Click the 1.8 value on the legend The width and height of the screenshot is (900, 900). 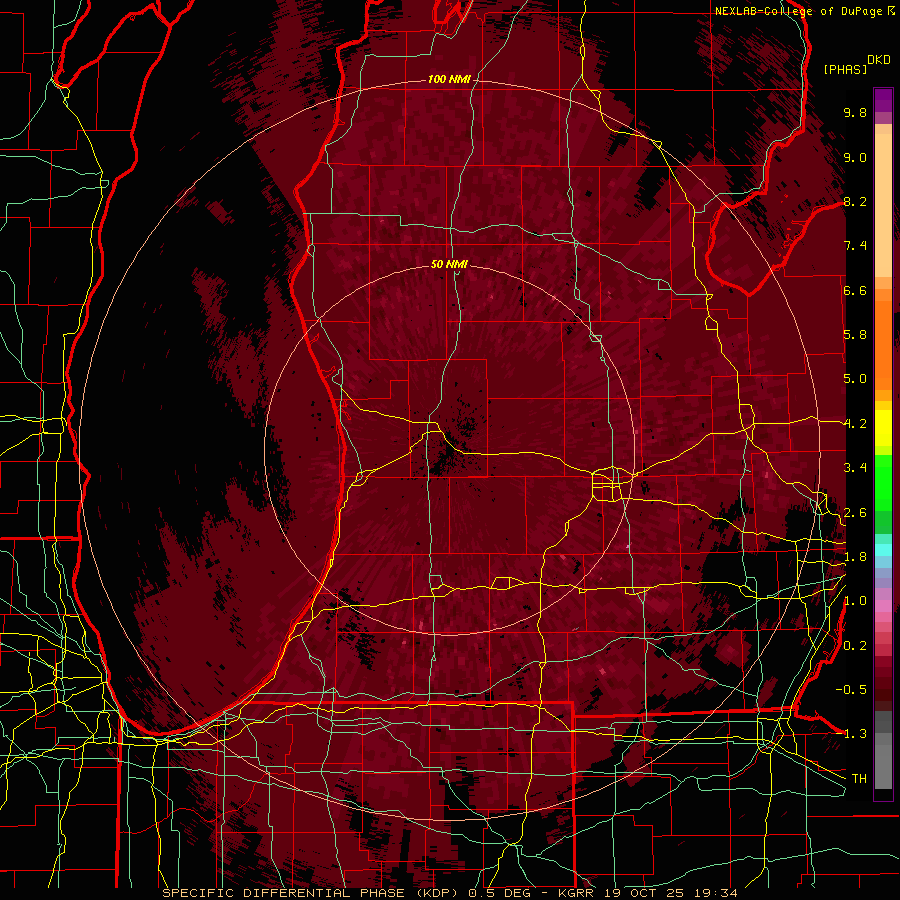coord(855,557)
